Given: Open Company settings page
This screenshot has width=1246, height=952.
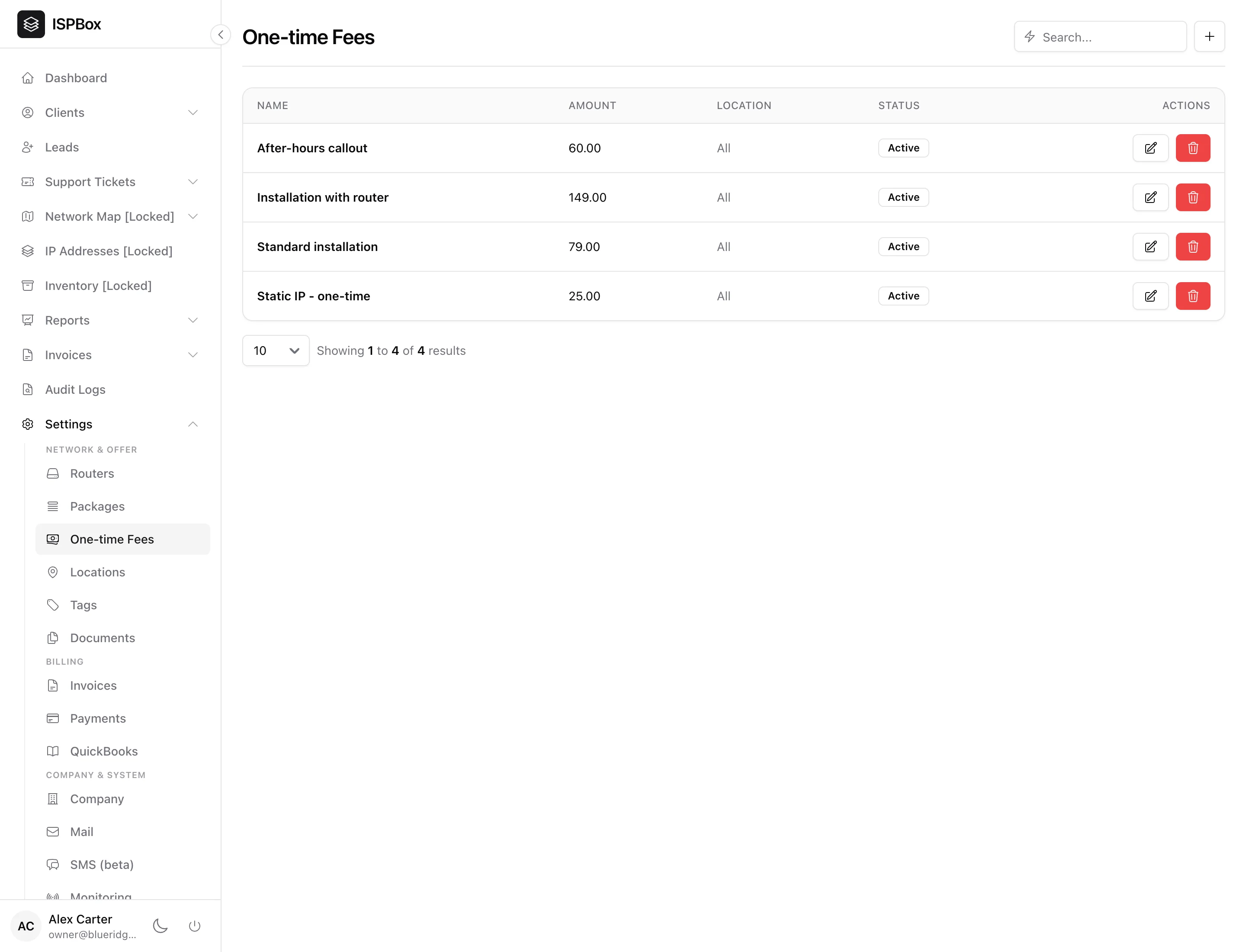Looking at the screenshot, I should point(122,799).
